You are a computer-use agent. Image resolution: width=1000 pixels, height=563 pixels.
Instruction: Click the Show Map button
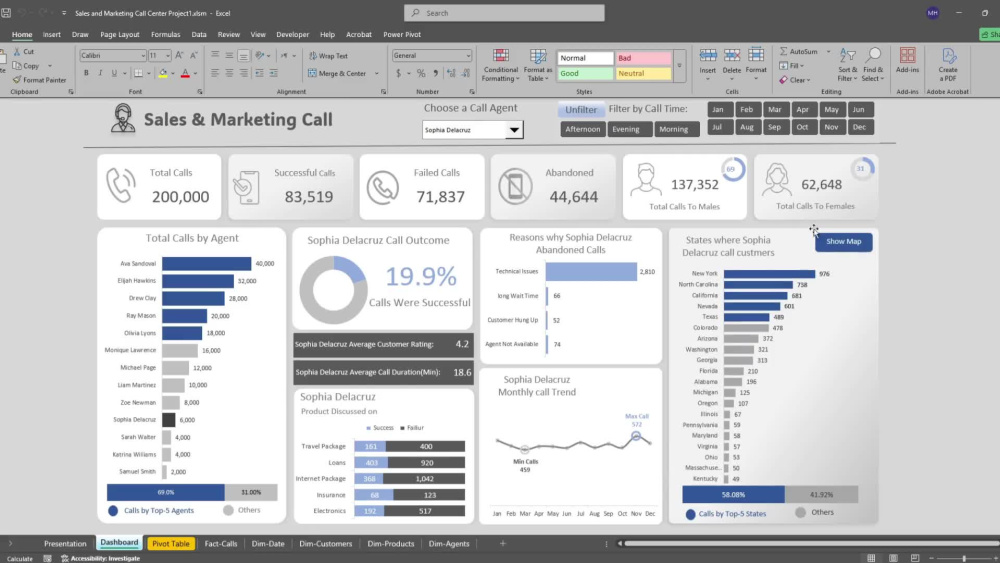(844, 242)
